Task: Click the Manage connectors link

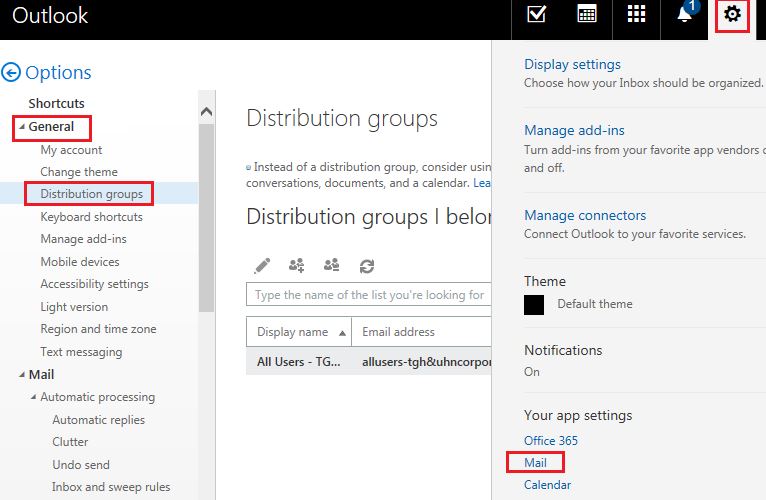Action: pyautogui.click(x=585, y=215)
